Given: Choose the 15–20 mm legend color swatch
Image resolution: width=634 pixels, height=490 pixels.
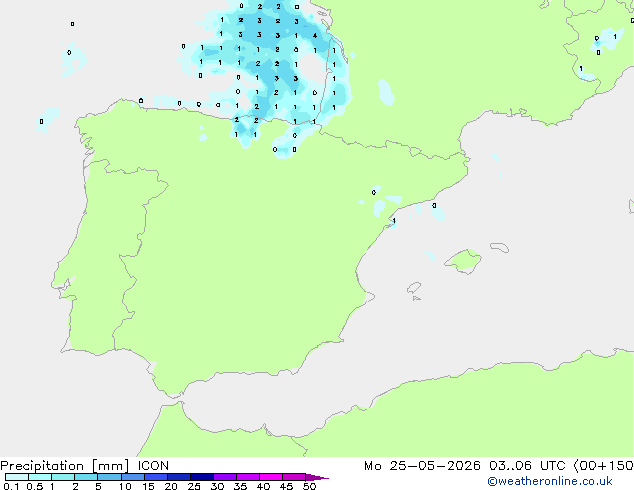Looking at the screenshot, I should pos(155,477).
